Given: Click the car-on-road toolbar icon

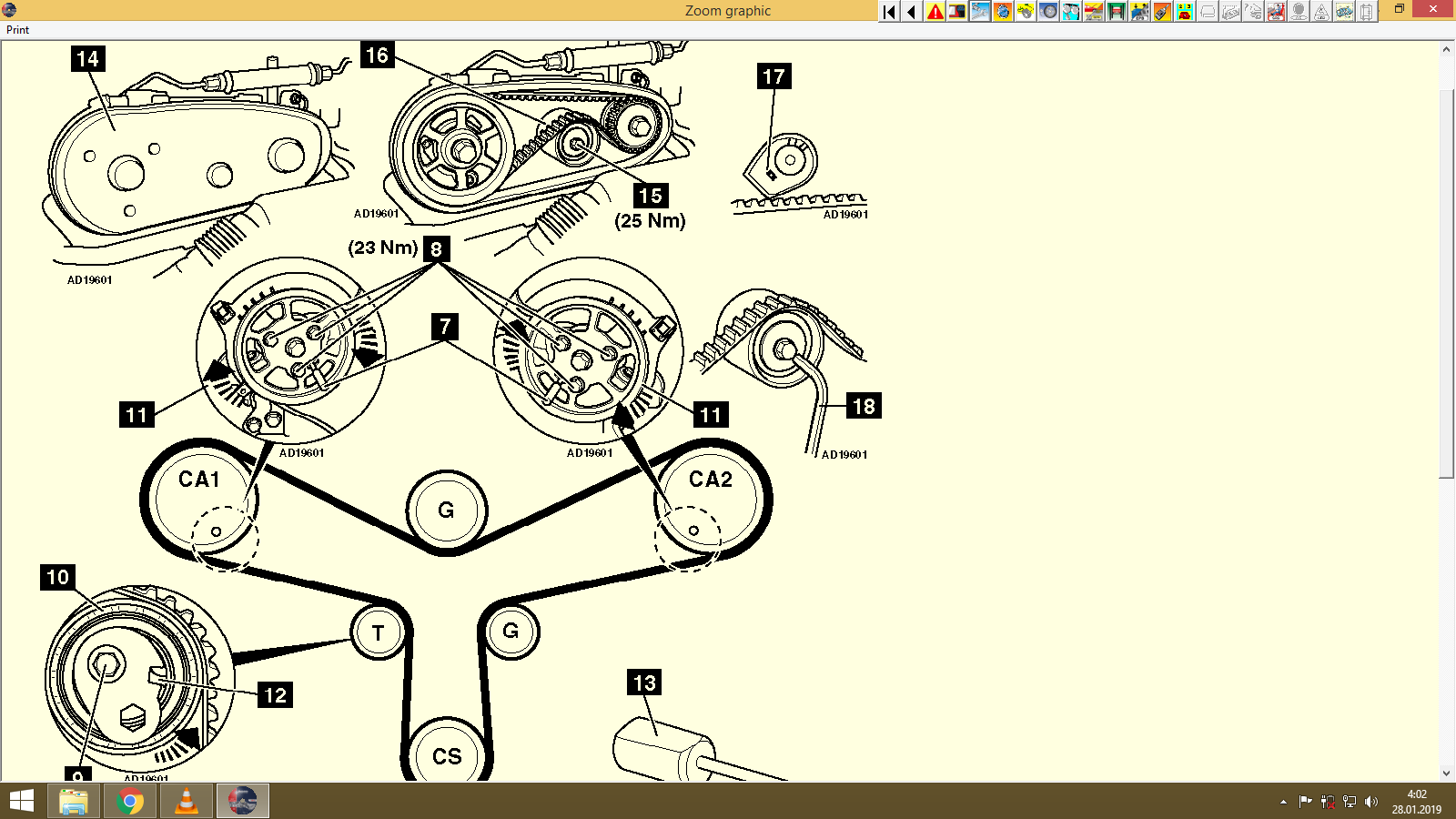Looking at the screenshot, I should [1093, 12].
